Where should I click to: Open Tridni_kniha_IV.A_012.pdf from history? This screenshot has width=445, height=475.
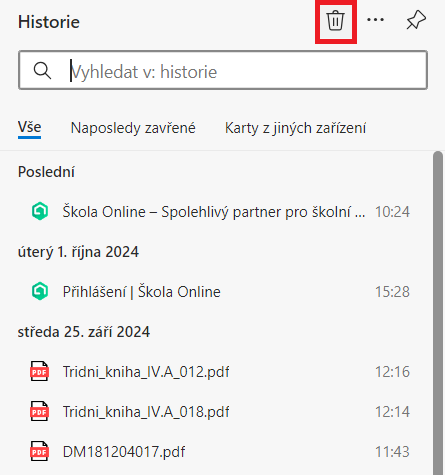[x=220, y=372]
